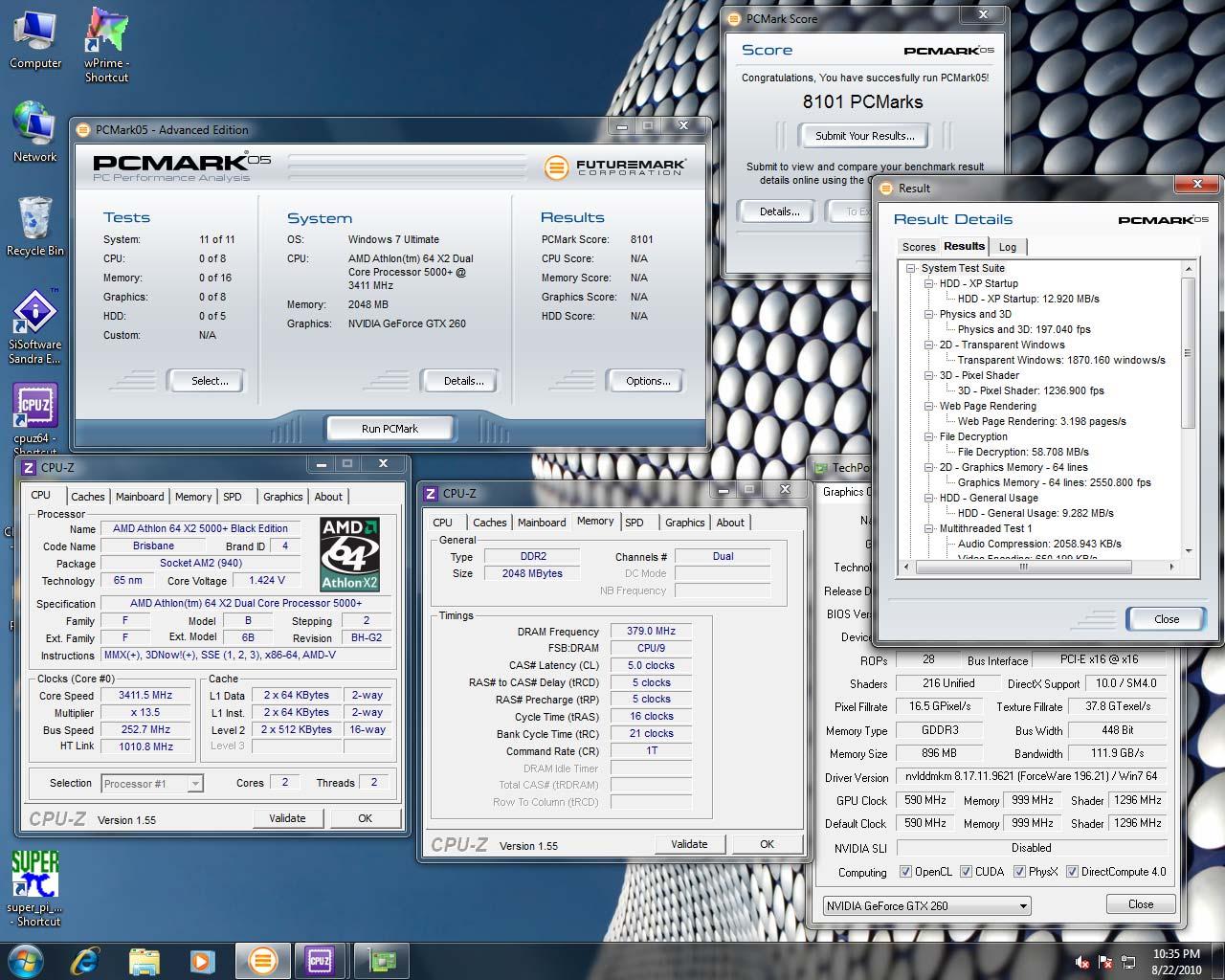Open the Processor #1 selection dropdown

pyautogui.click(x=152, y=783)
